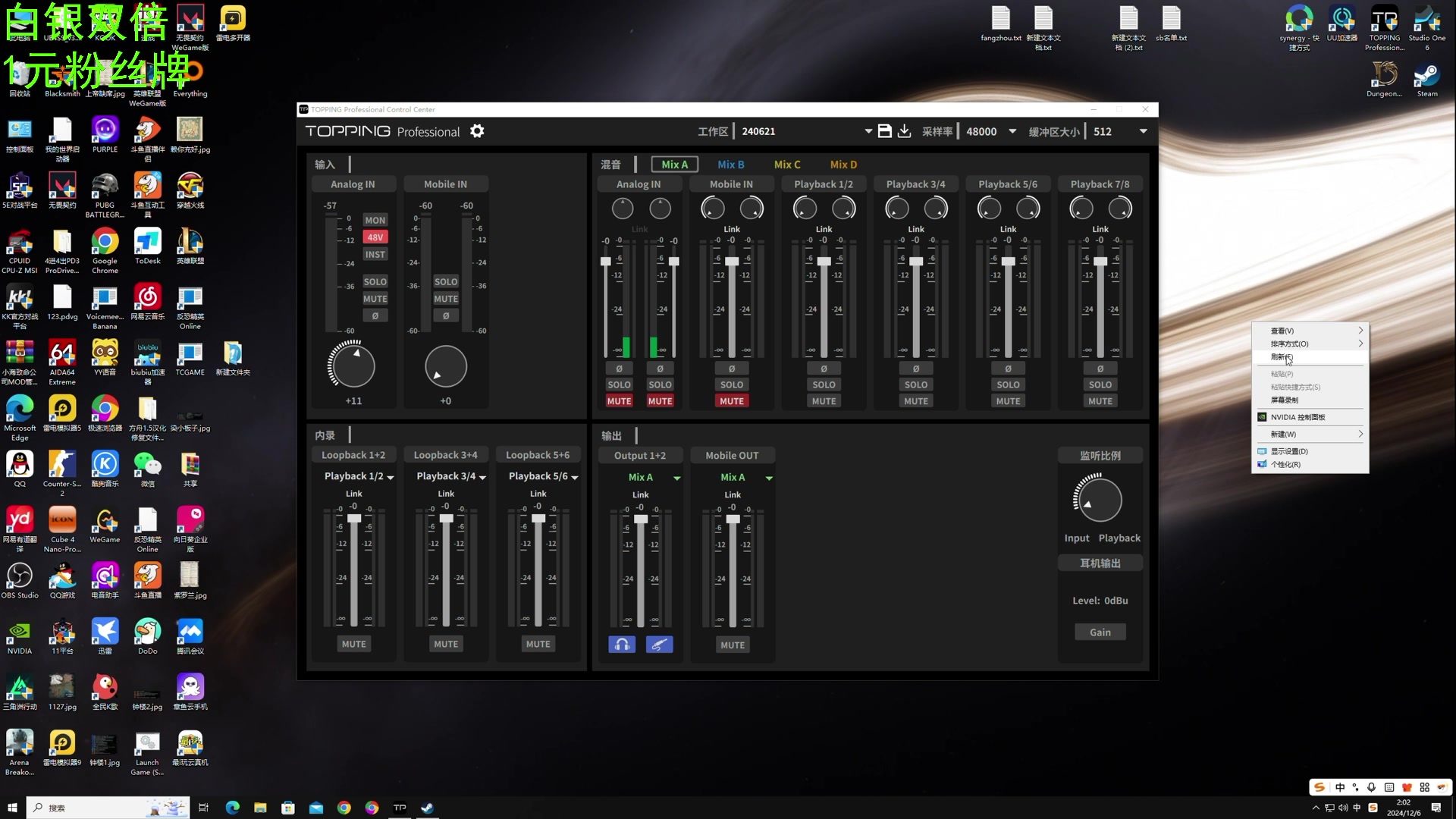Click the Gain button in monitor section
This screenshot has height=819, width=1456.
pyautogui.click(x=1100, y=632)
